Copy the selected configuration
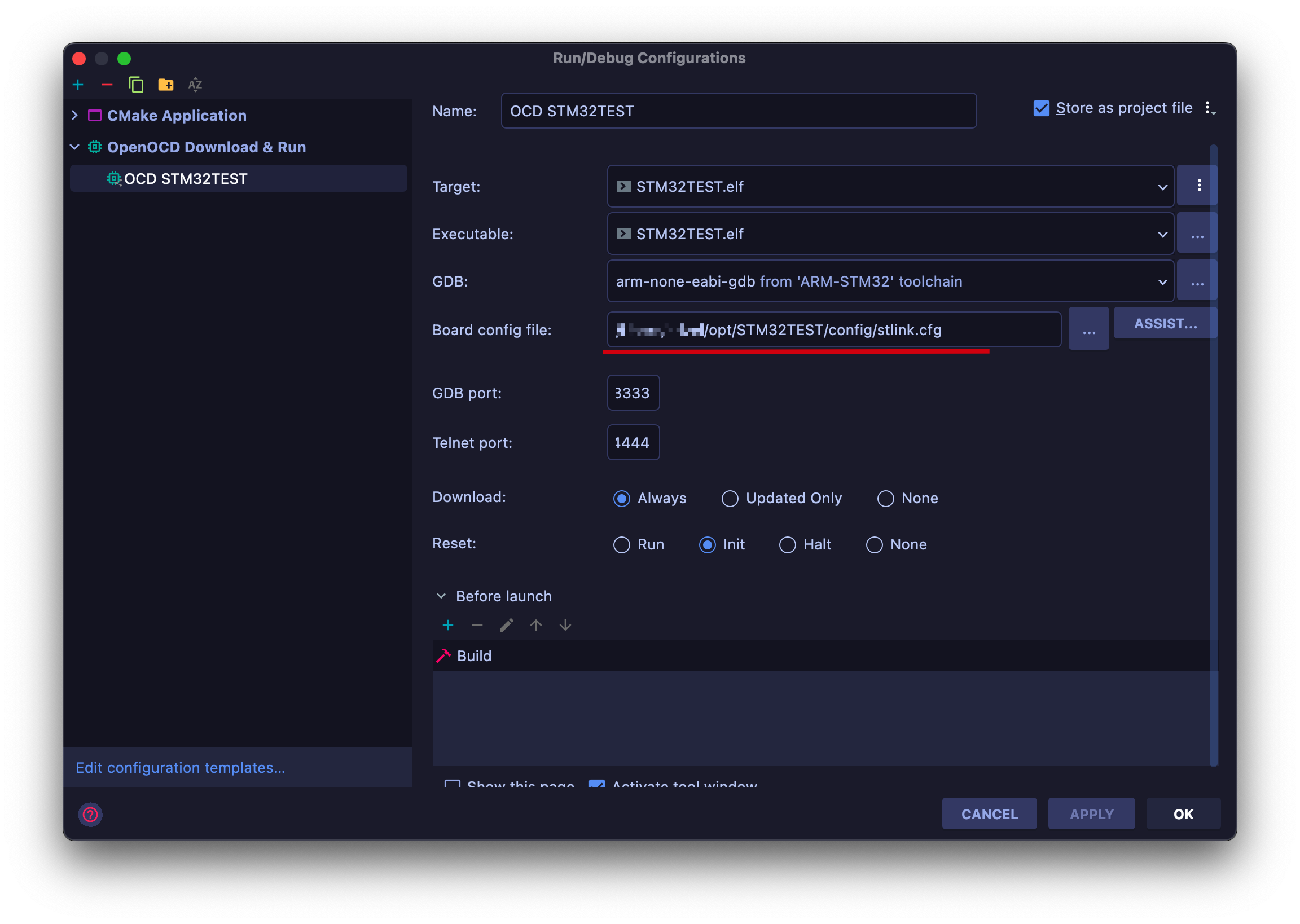 click(136, 85)
